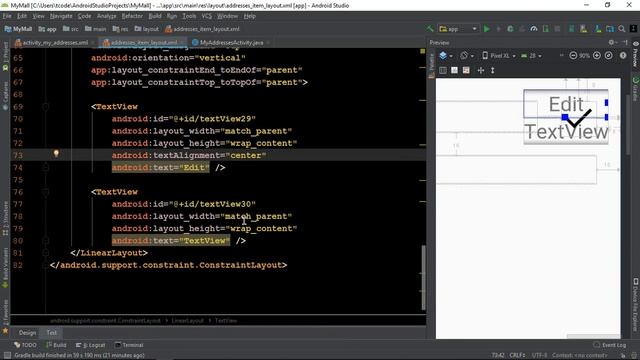Select Design view mode in preview toolbar

pyautogui.click(x=443, y=70)
